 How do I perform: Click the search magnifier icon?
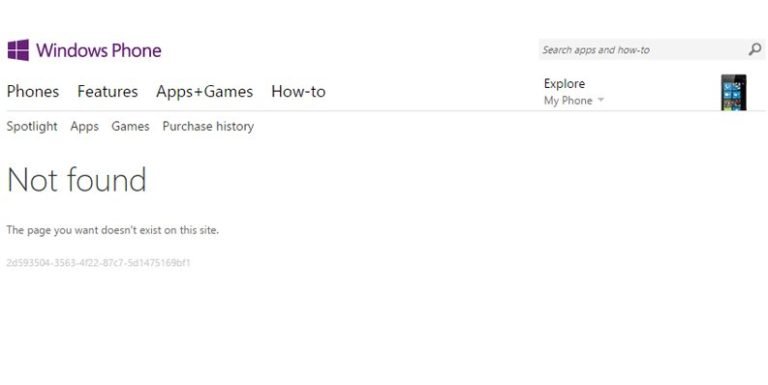pyautogui.click(x=755, y=49)
